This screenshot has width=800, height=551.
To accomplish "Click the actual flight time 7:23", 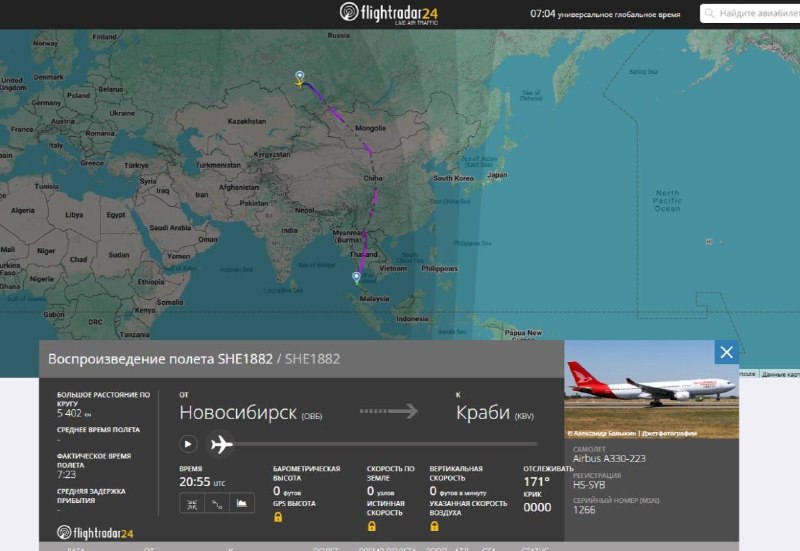I will click(66, 474).
